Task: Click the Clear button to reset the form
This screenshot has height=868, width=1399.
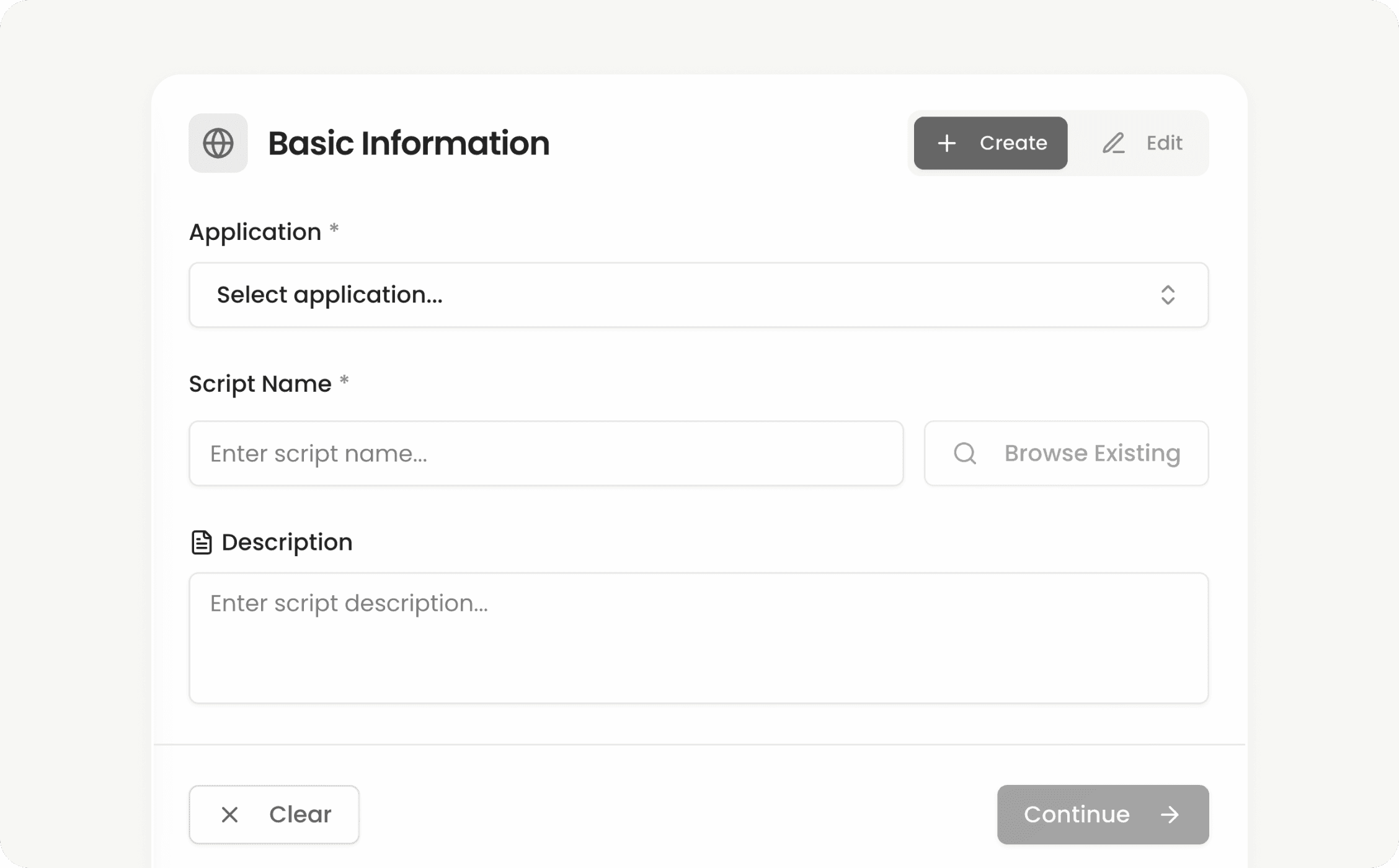Action: coord(273,814)
